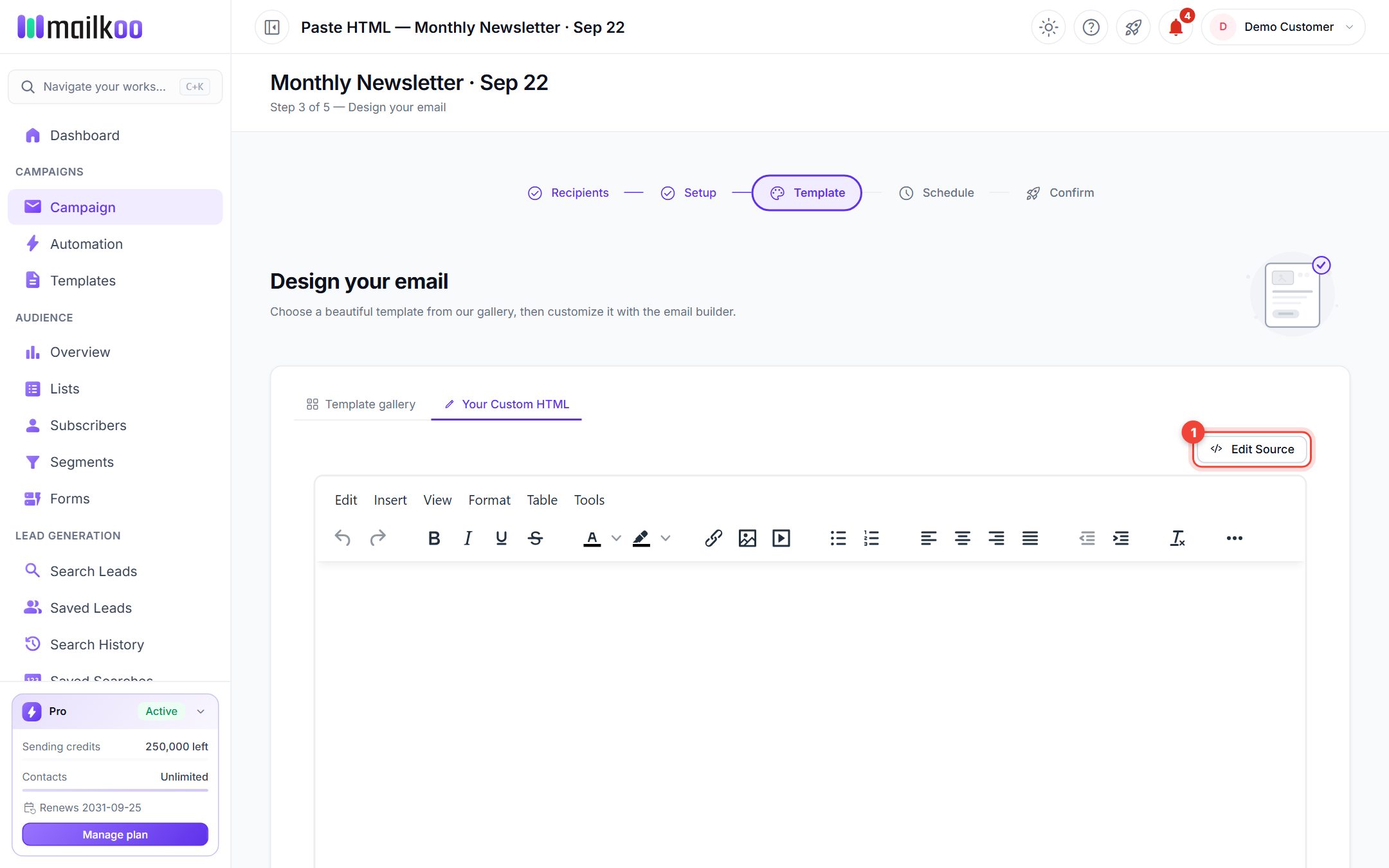
Task: Go to Schedule step
Action: (x=936, y=193)
